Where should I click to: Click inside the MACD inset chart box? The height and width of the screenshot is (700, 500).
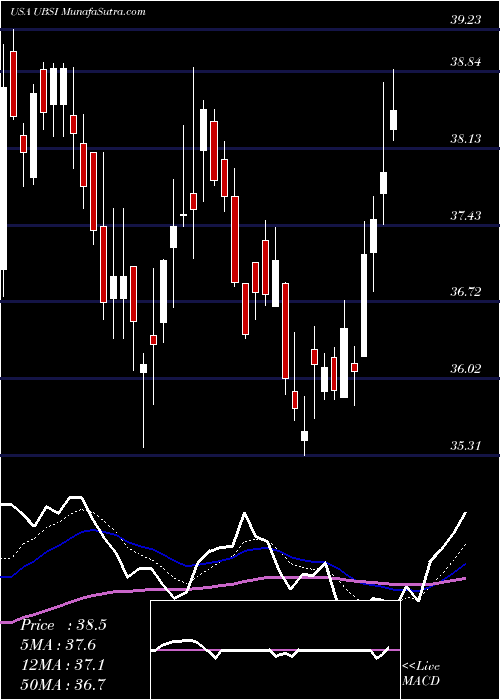(x=275, y=650)
